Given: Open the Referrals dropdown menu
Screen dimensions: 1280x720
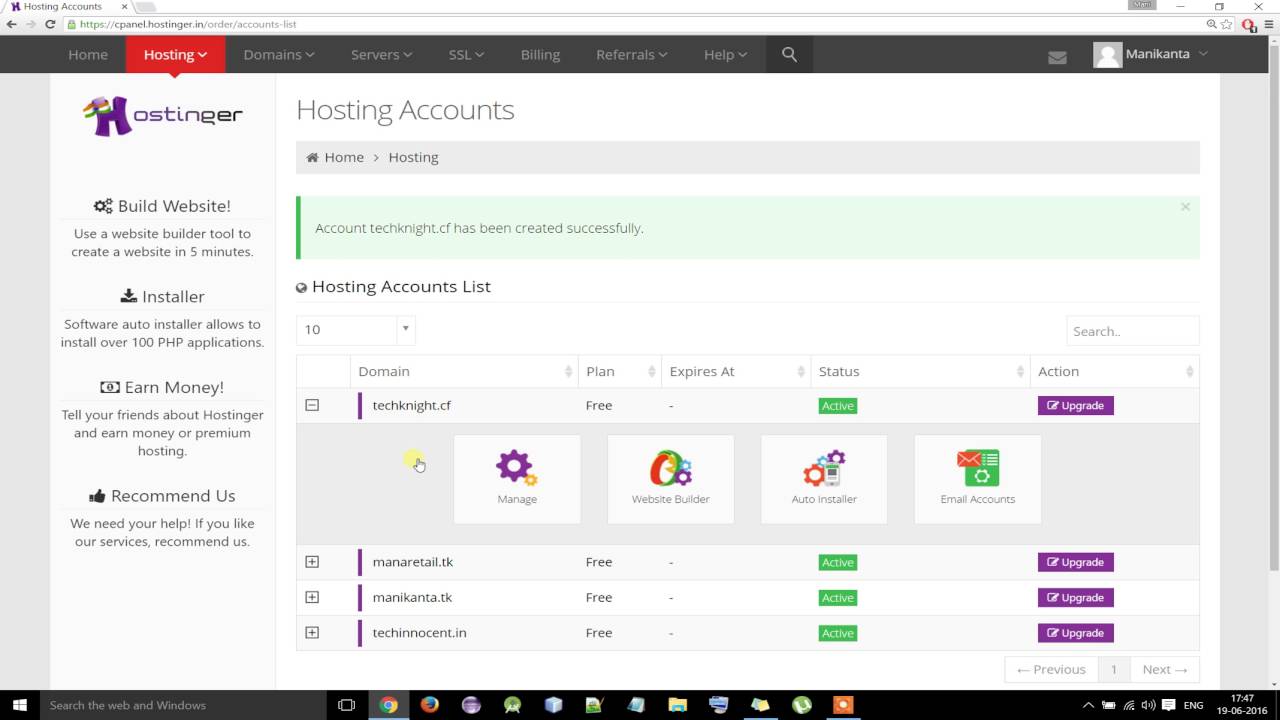Looking at the screenshot, I should tap(632, 54).
